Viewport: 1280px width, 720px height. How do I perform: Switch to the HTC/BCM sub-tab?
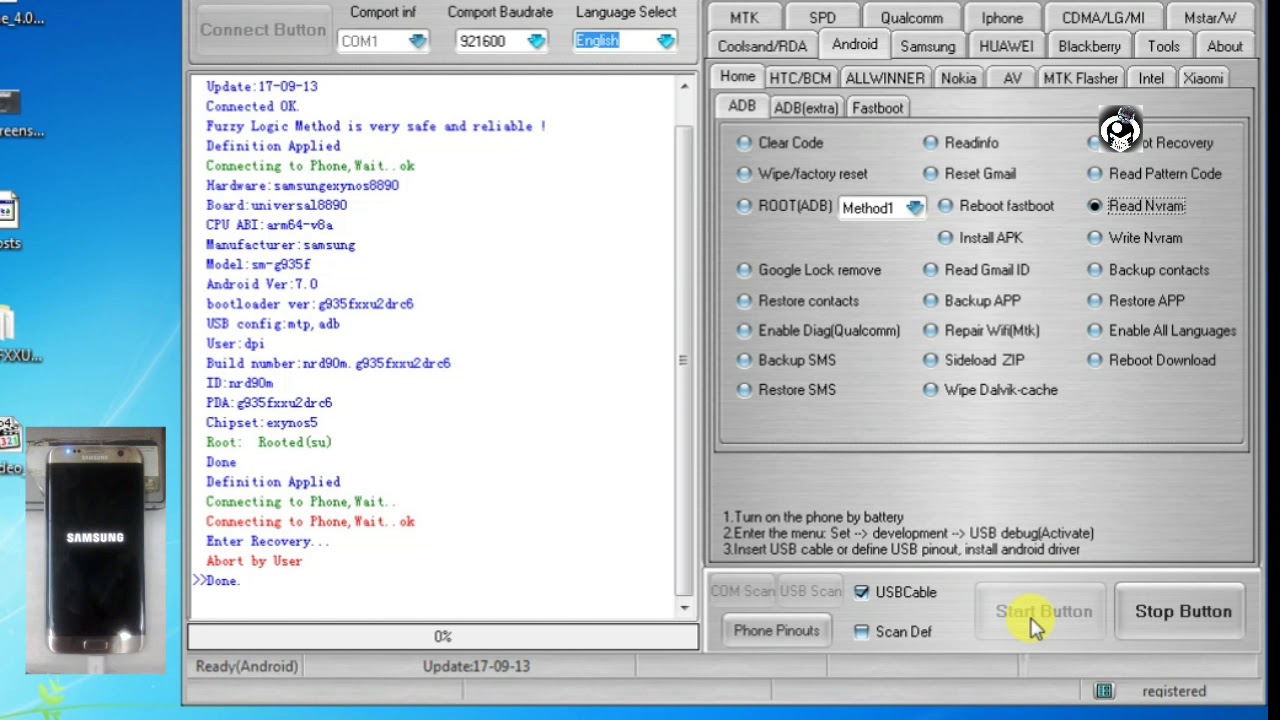pos(800,78)
